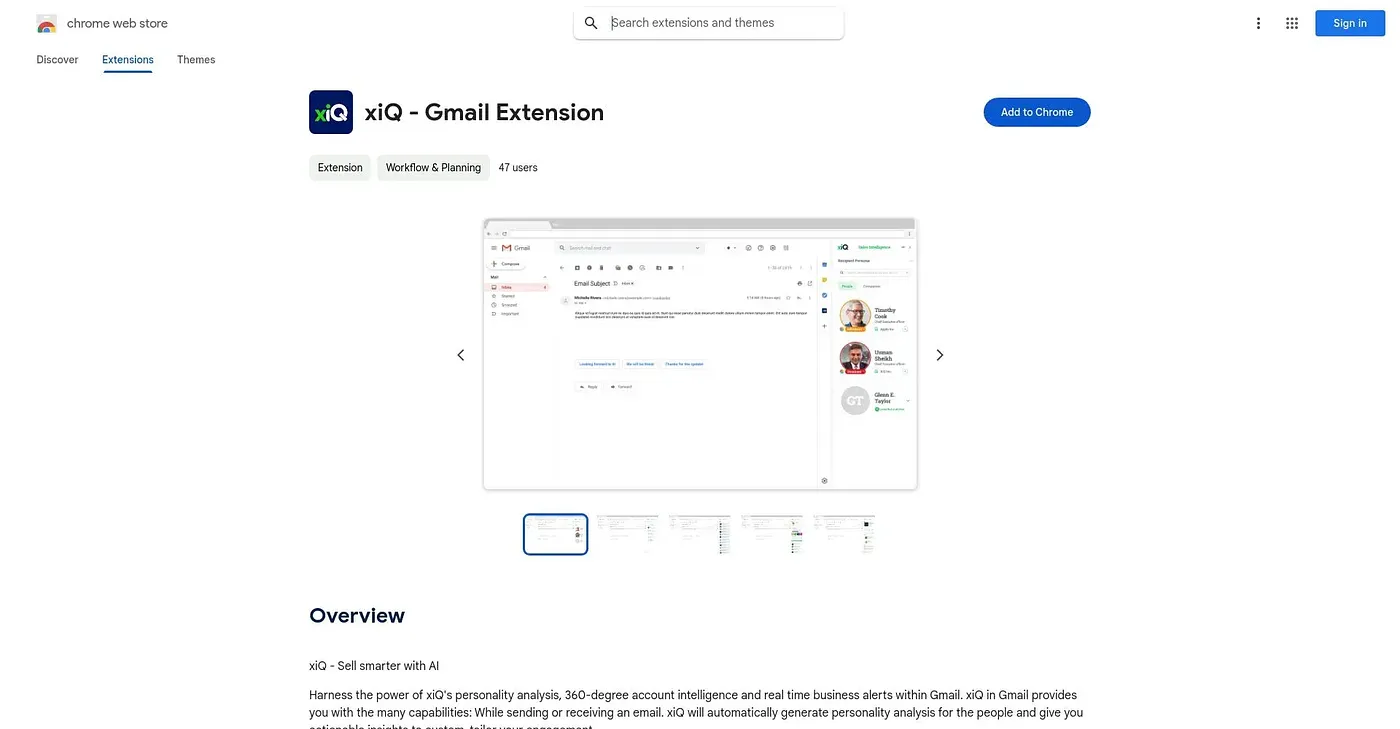The width and height of the screenshot is (1400, 729).
Task: Click the Workflow & Planning chip
Action: click(433, 168)
